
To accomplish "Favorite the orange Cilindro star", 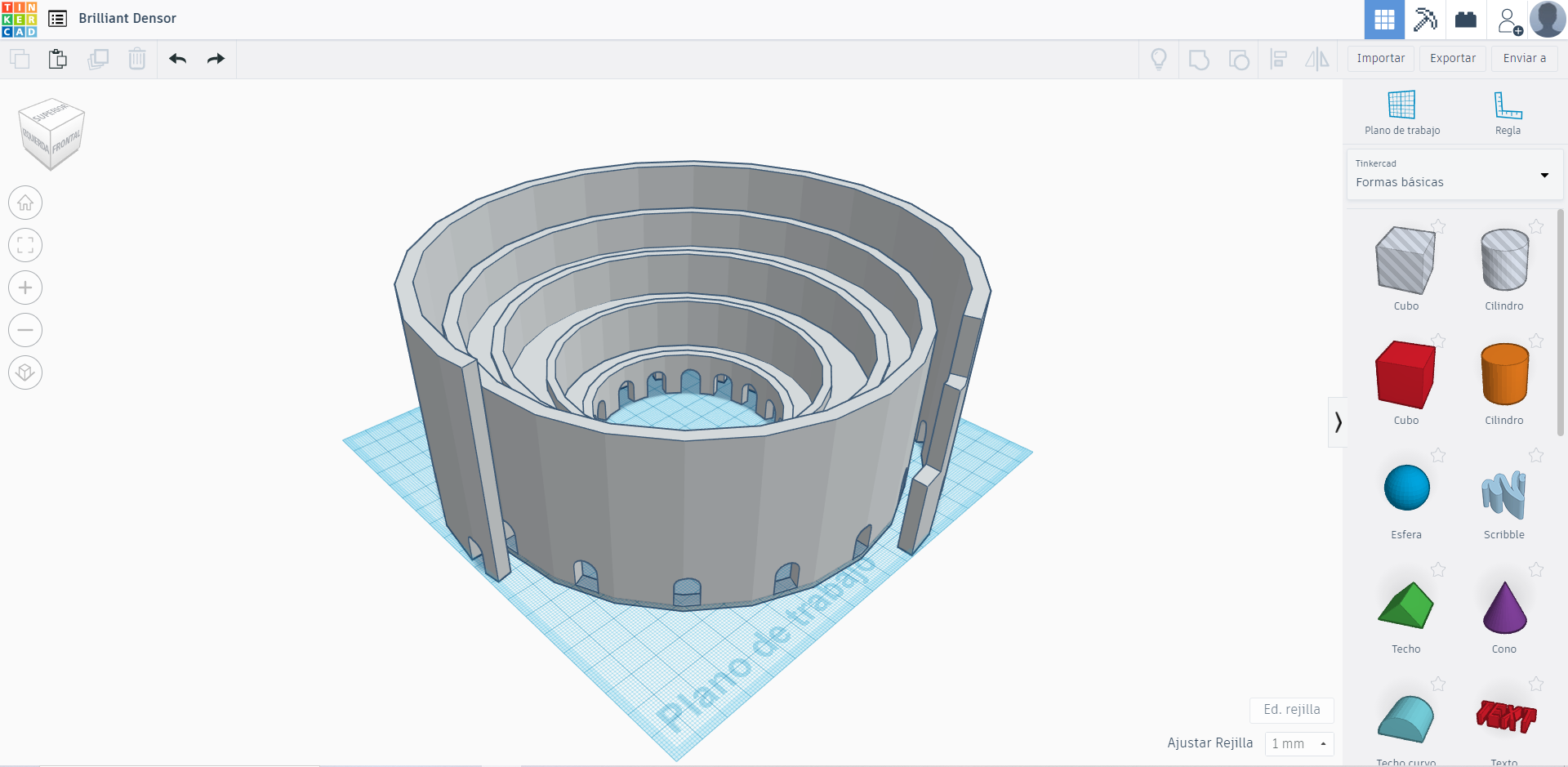I will pos(1536,341).
